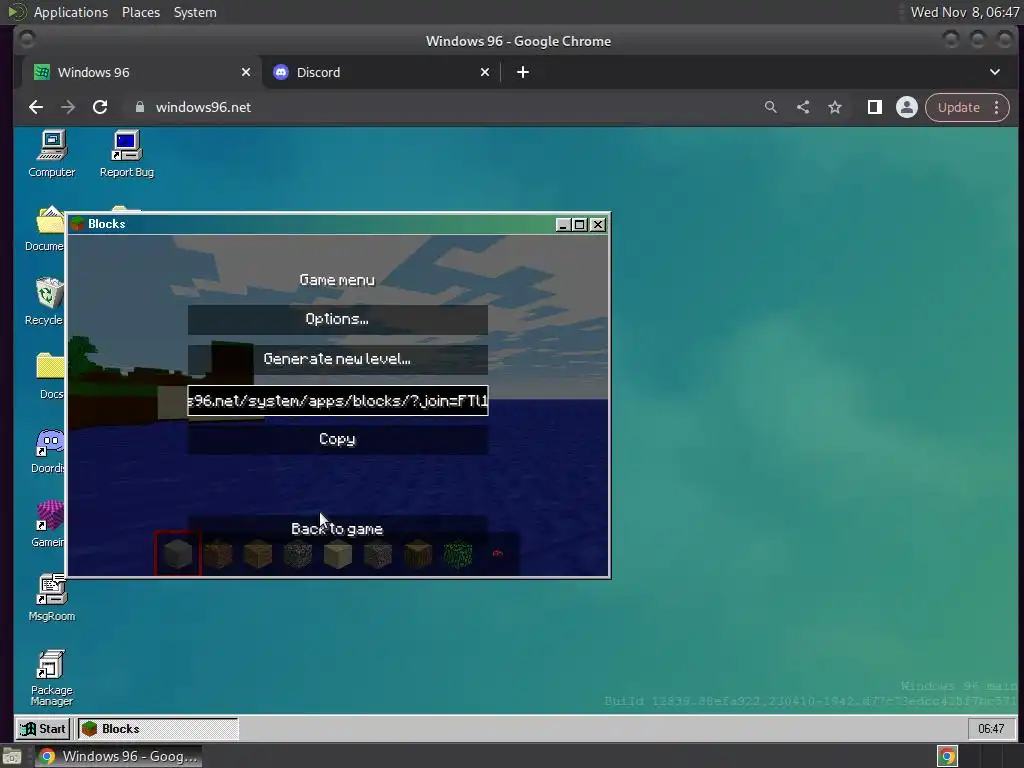Select the leaves block in hotbar
Viewport: 1024px width, 768px height.
(458, 554)
